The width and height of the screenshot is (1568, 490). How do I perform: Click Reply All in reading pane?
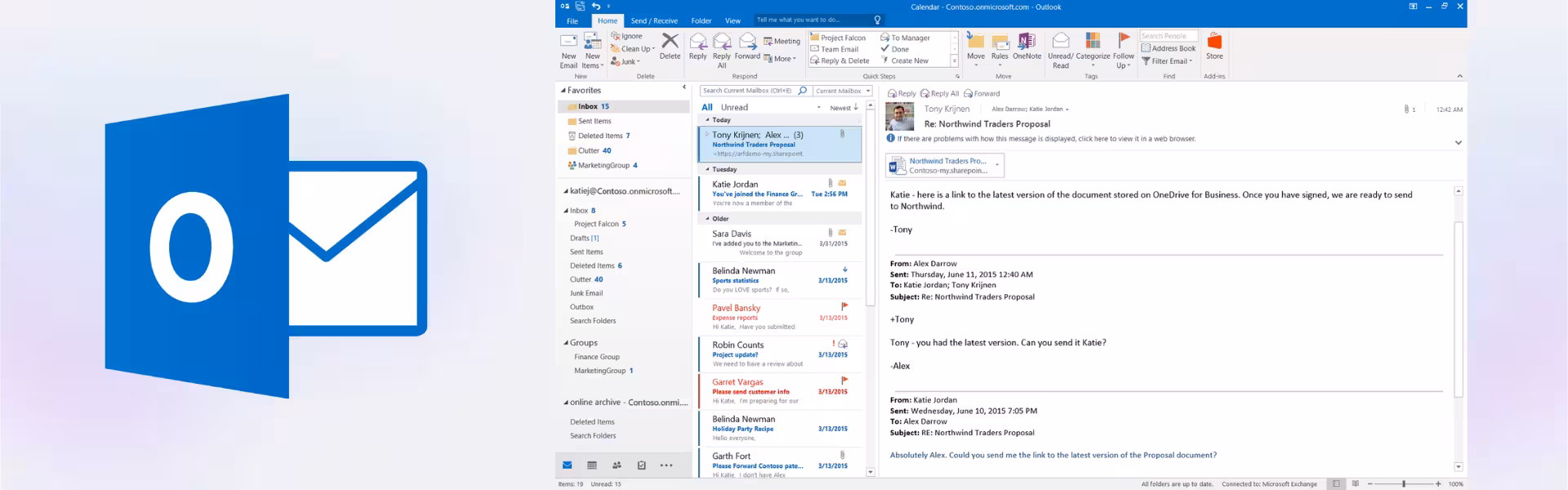940,93
